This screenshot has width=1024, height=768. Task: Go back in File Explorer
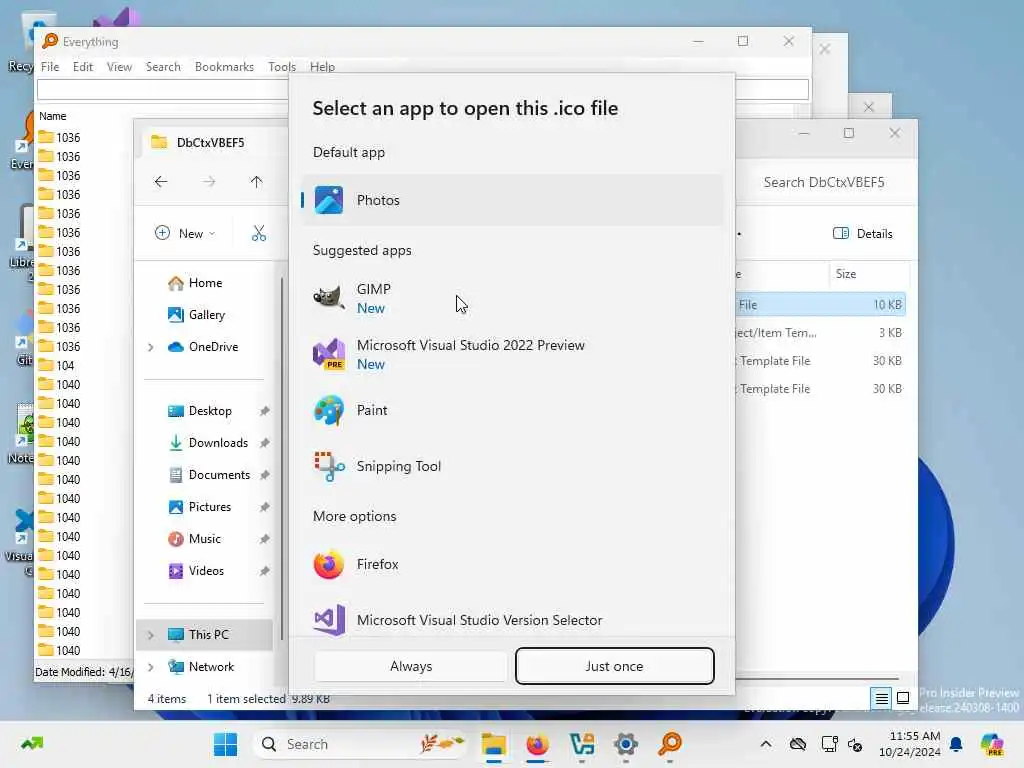point(161,182)
